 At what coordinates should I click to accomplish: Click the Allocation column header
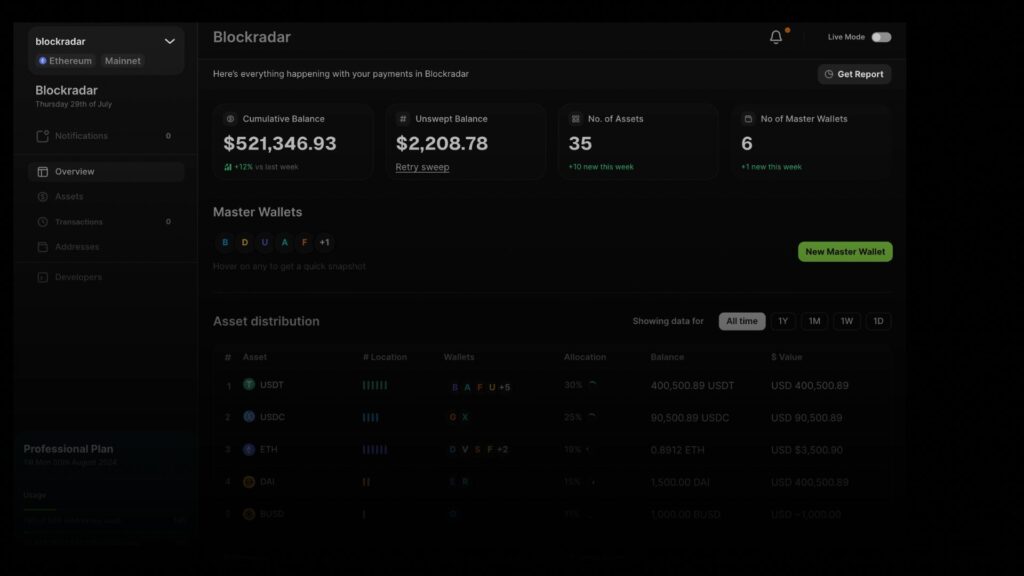coord(584,357)
